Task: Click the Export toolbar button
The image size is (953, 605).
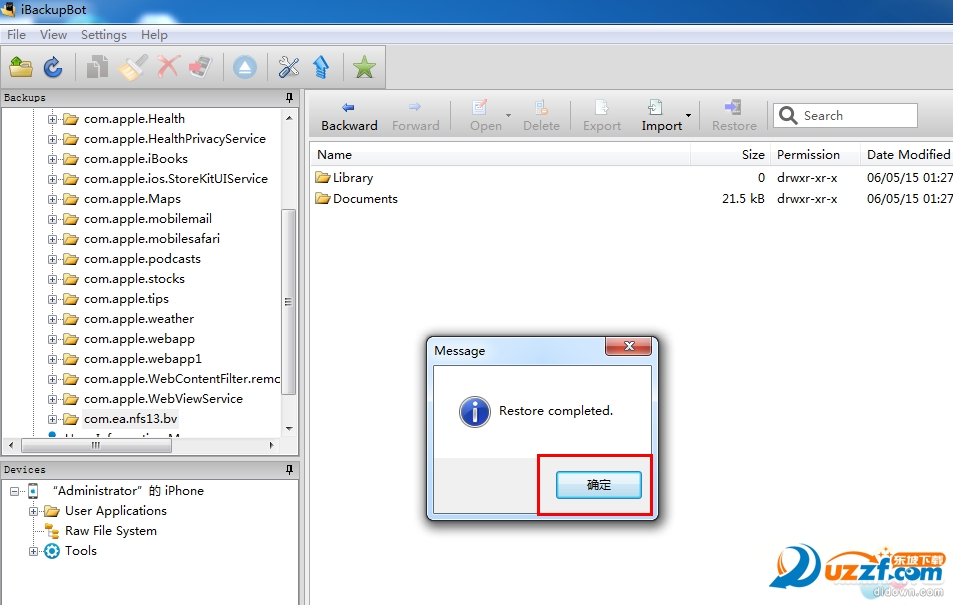Action: (602, 116)
